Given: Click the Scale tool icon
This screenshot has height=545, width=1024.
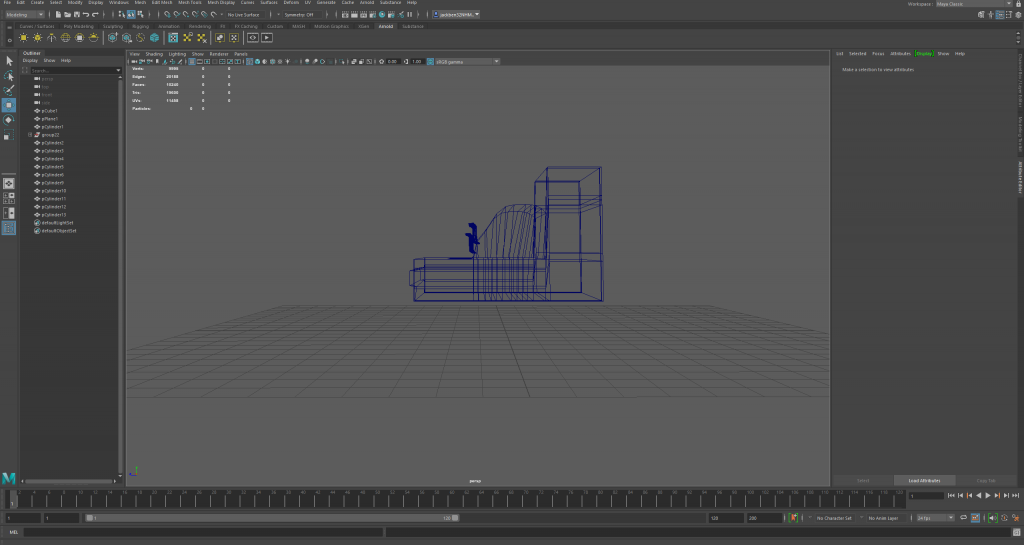Looking at the screenshot, I should click(9, 135).
